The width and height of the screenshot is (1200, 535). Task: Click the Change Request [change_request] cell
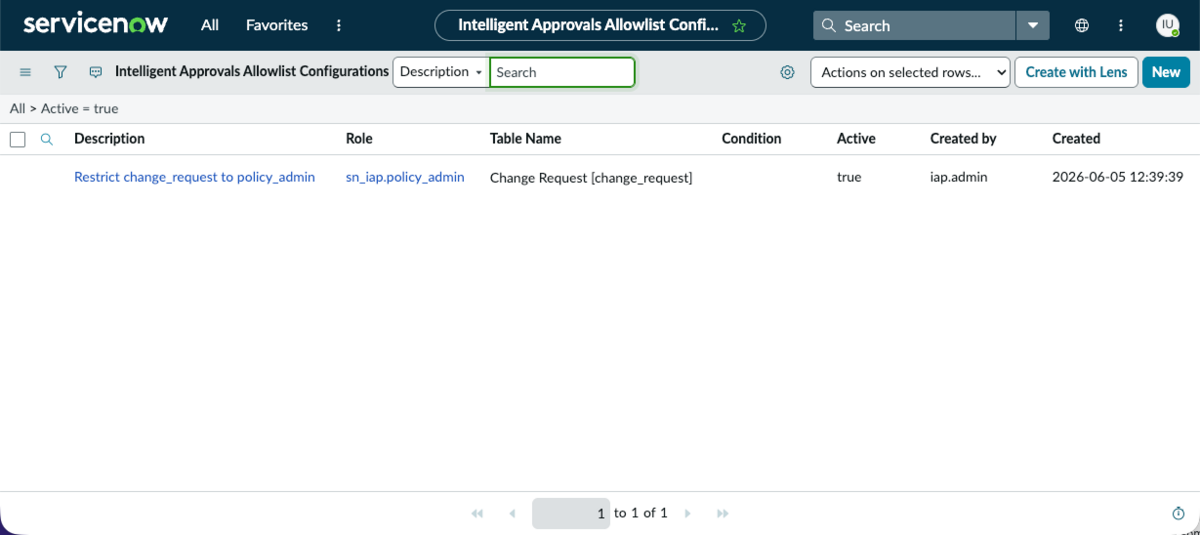click(x=591, y=178)
